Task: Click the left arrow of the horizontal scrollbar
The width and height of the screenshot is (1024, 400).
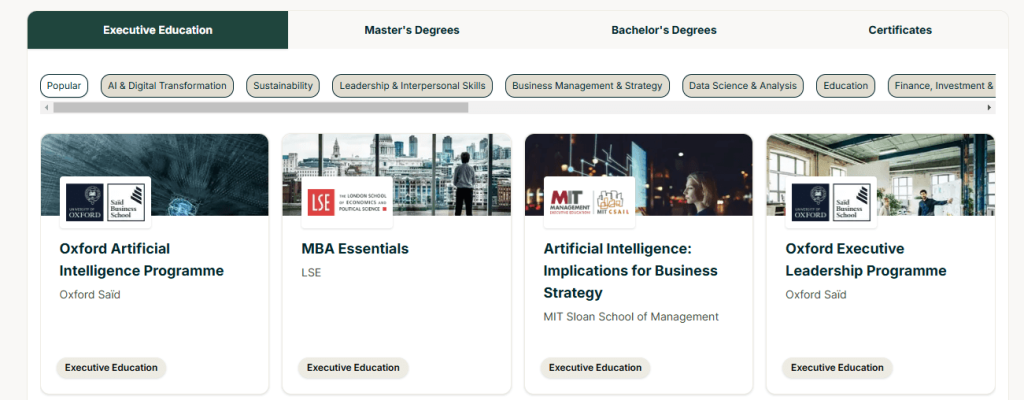Action: [x=46, y=107]
